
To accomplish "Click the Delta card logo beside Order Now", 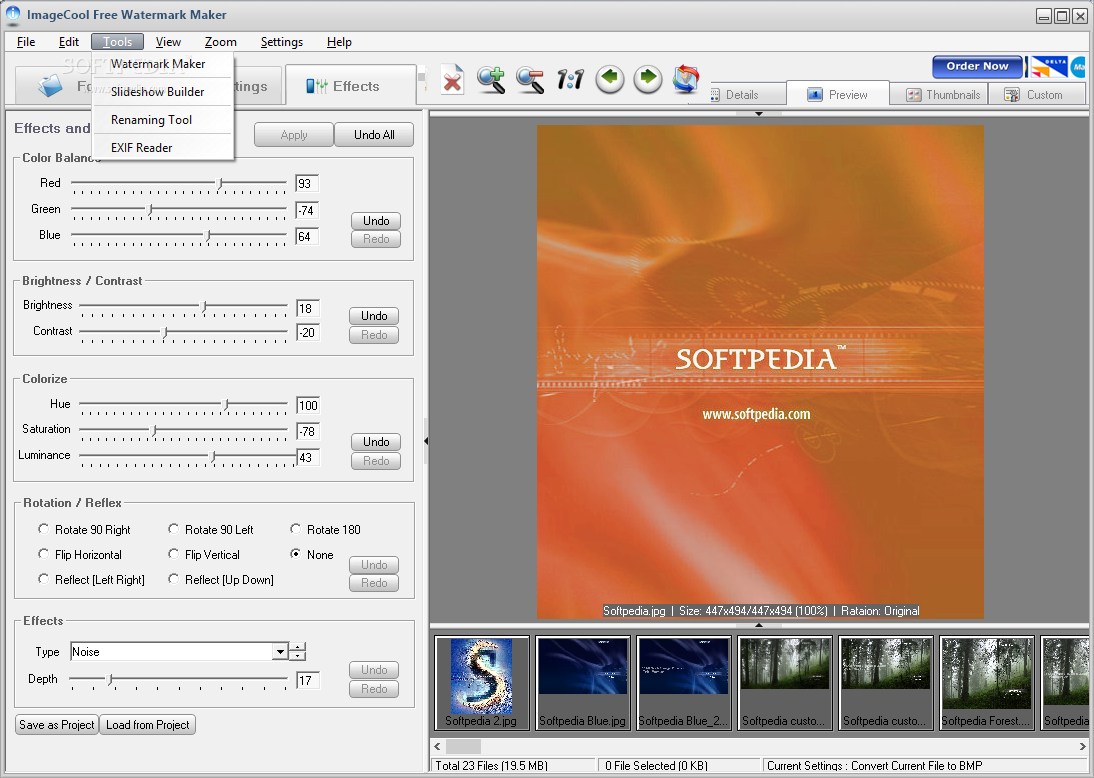I will (x=1049, y=67).
